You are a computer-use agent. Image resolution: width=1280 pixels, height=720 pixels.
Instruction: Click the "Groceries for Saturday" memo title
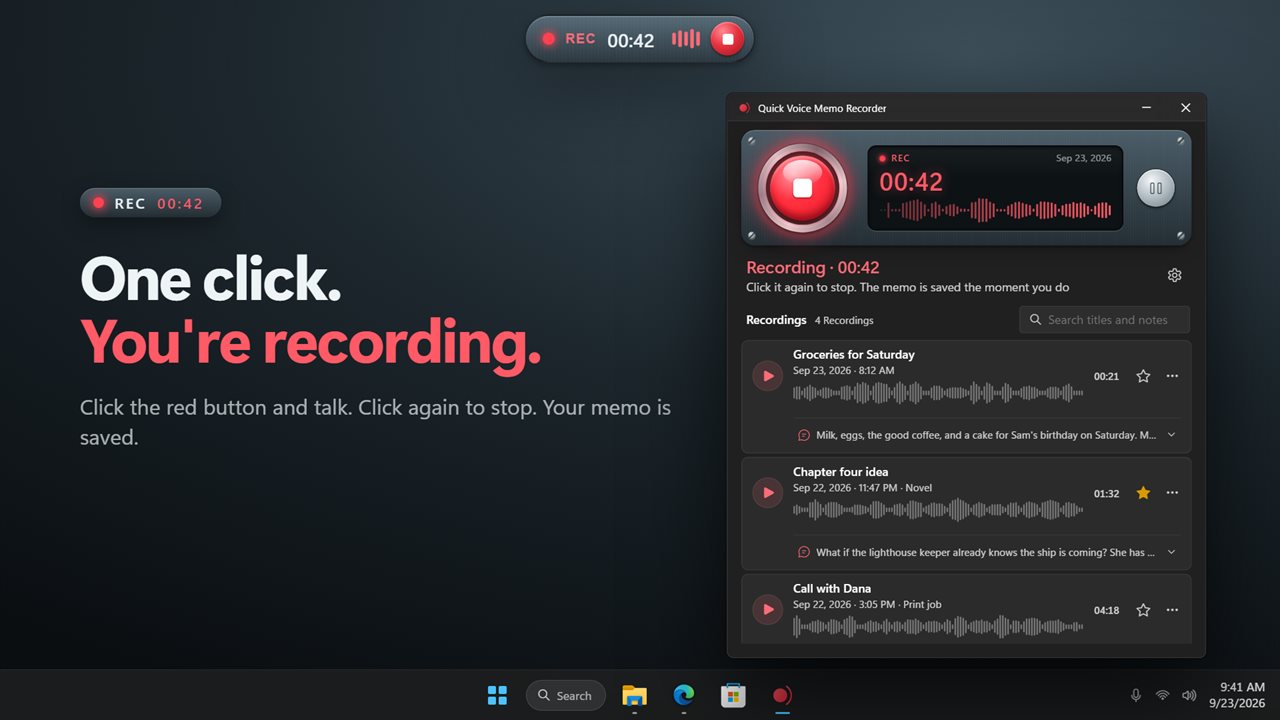tap(854, 354)
